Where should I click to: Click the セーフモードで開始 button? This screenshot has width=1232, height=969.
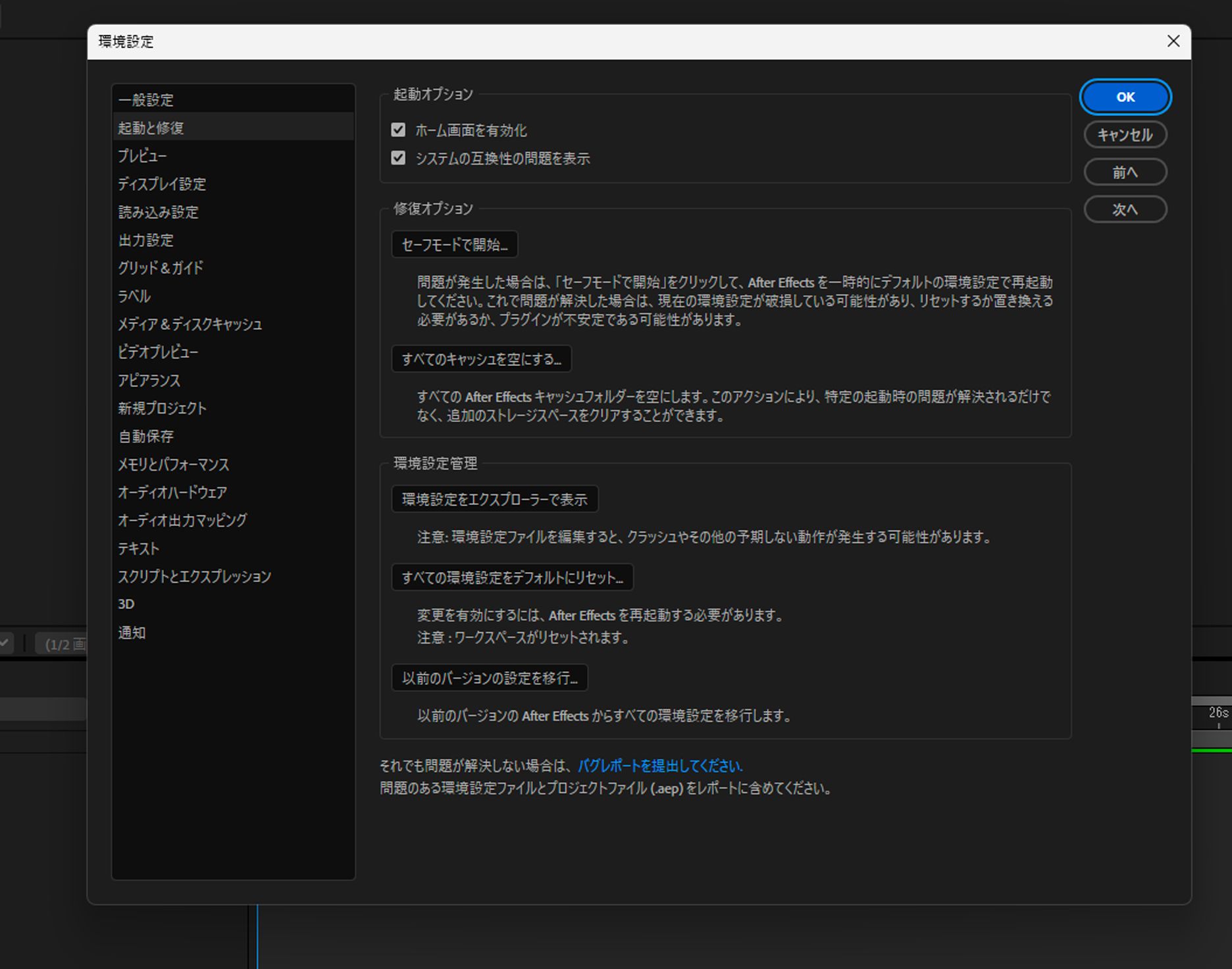pyautogui.click(x=455, y=244)
